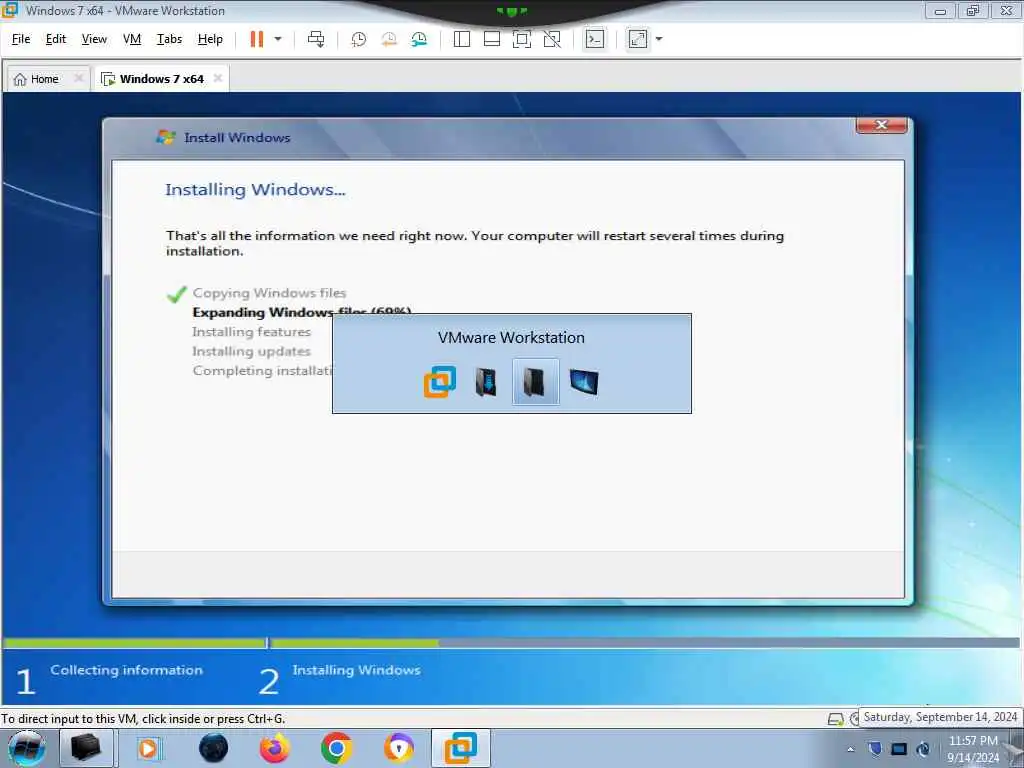Click the Collecting information stage progress bar
Viewport: 1024px width, 768px height.
pyautogui.click(x=135, y=643)
